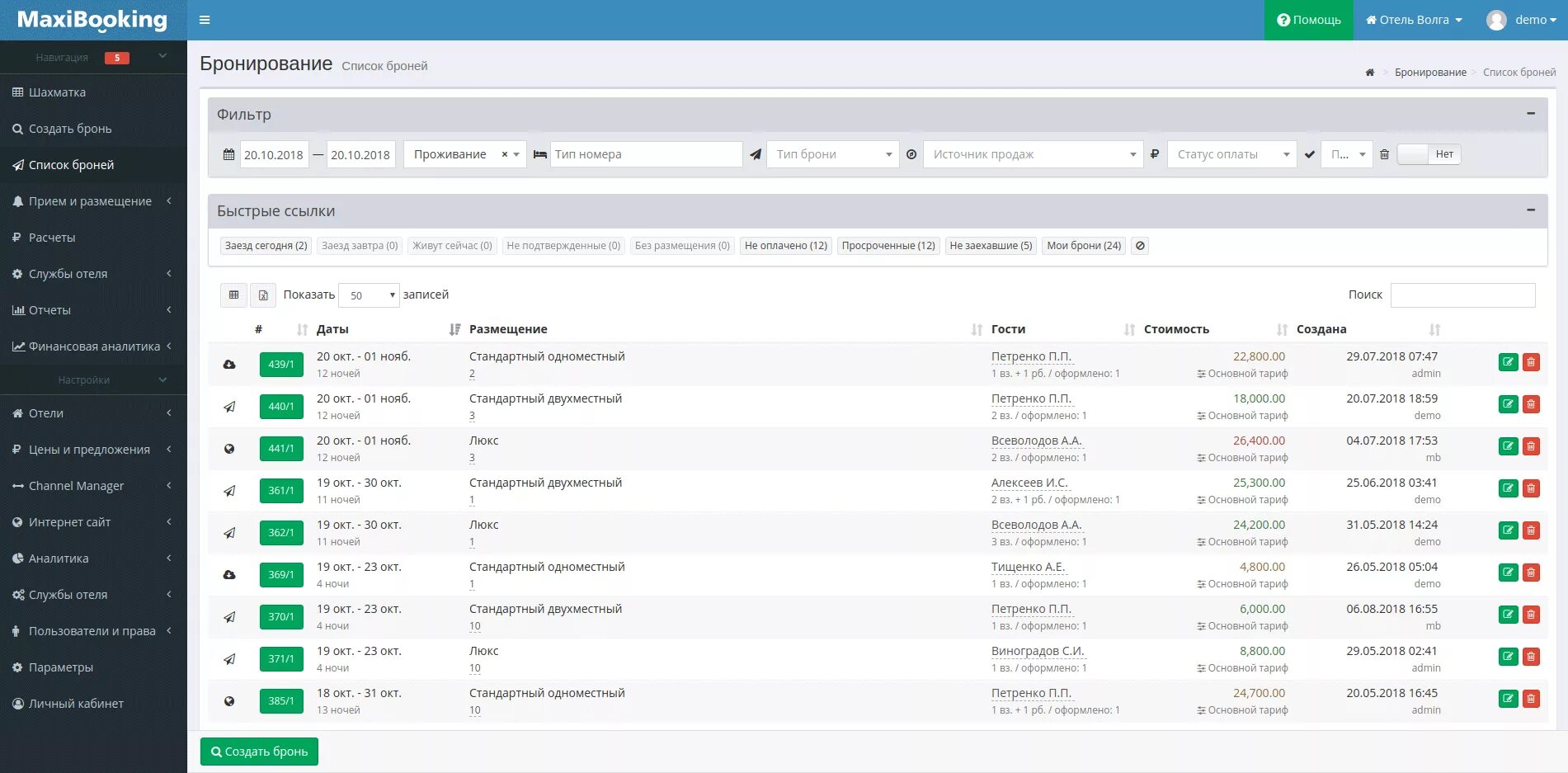Delete booking 439/1 with red trash icon
The image size is (1568, 773).
point(1531,362)
